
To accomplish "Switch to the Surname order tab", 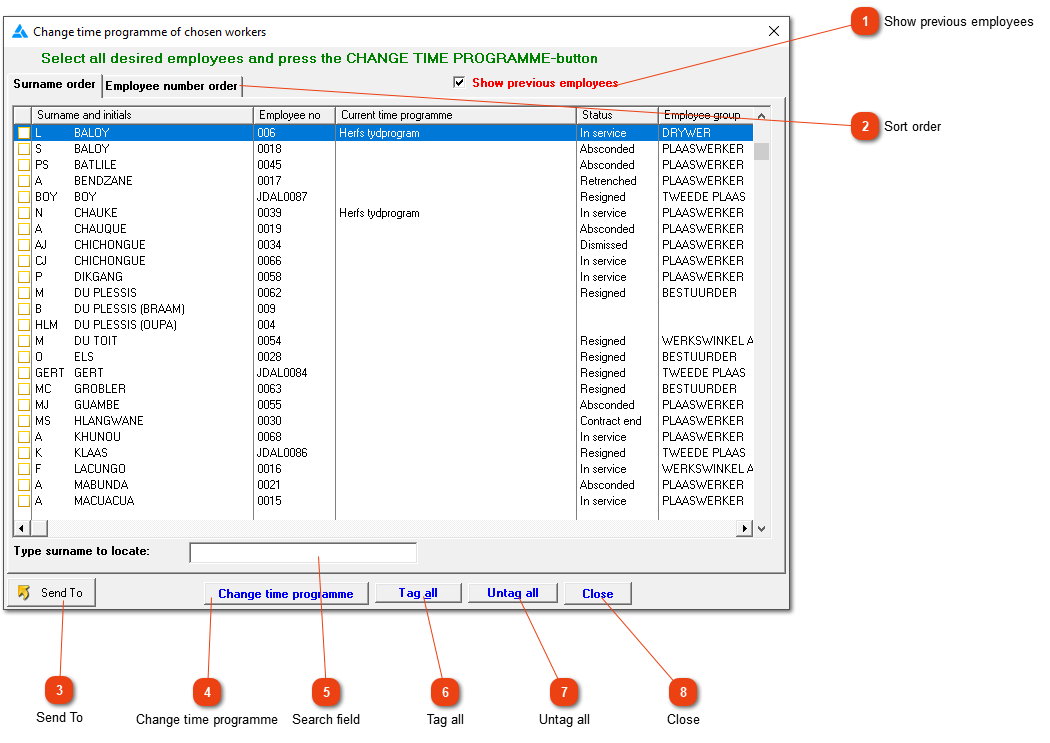I will [54, 84].
